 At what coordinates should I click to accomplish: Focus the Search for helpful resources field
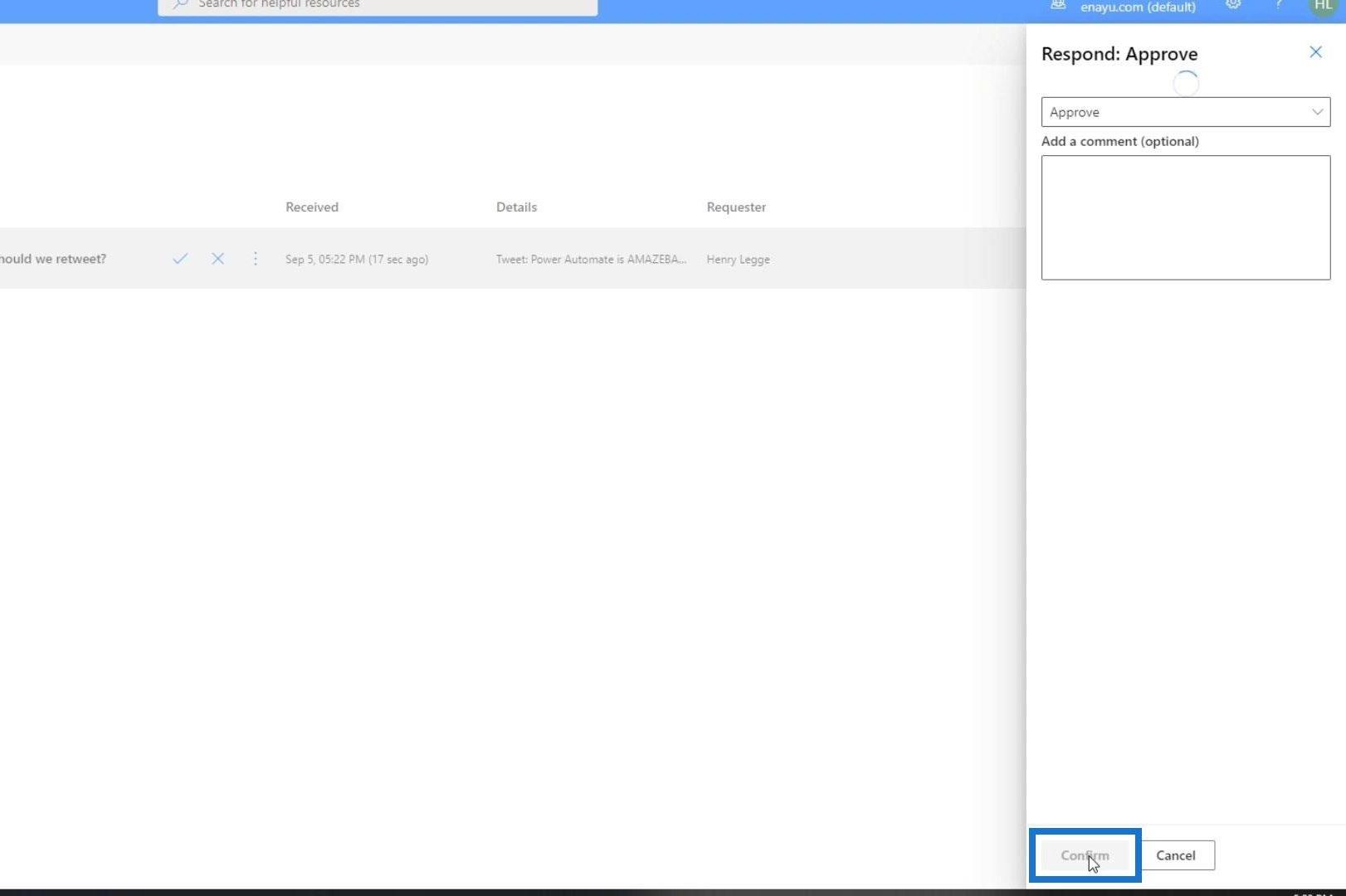click(378, 6)
